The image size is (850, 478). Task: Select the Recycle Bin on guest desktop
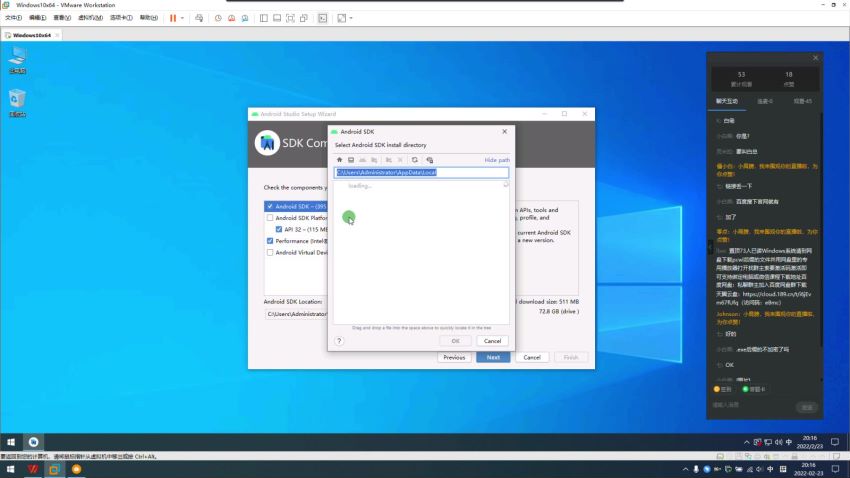coord(17,103)
